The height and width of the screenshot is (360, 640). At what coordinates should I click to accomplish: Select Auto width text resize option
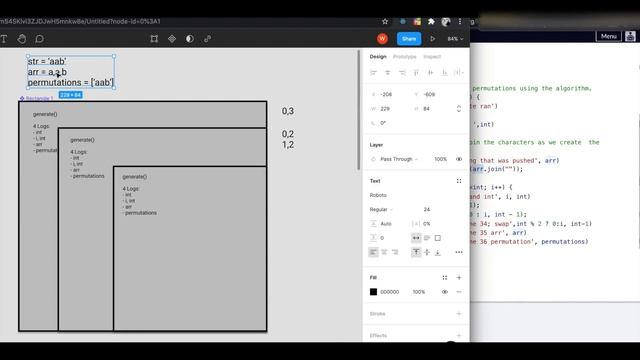click(416, 238)
